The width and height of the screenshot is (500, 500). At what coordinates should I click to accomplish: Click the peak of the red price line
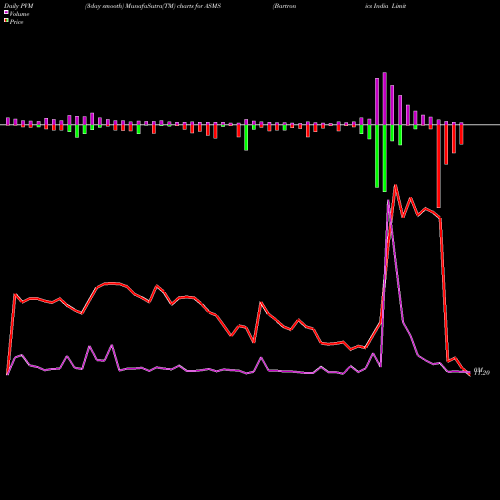point(396,185)
